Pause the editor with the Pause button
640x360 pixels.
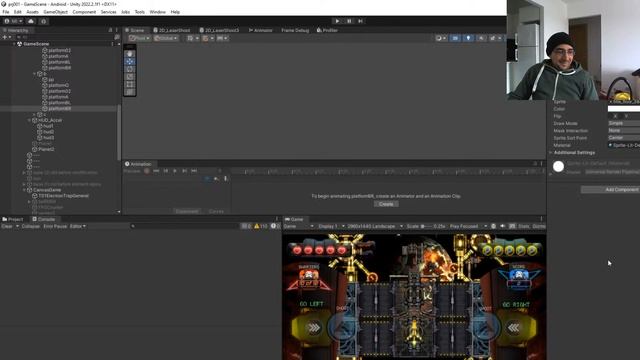(x=349, y=21)
